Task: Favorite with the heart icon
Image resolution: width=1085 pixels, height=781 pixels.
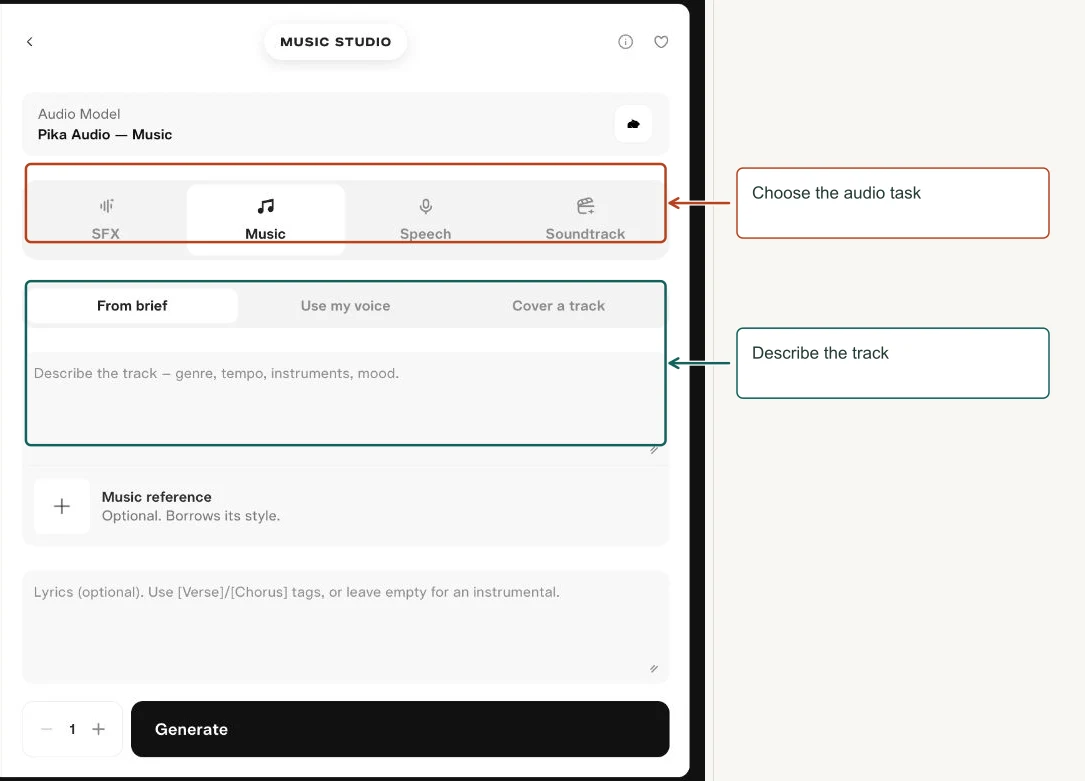Action: (x=661, y=42)
